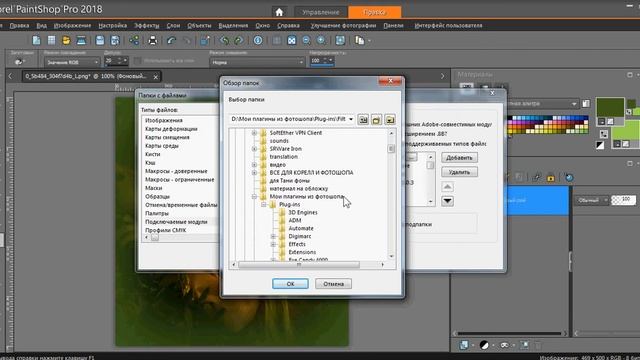Screen dimensions: 640x360
Task: Select Карты деформации in file types list
Action: pos(171,129)
